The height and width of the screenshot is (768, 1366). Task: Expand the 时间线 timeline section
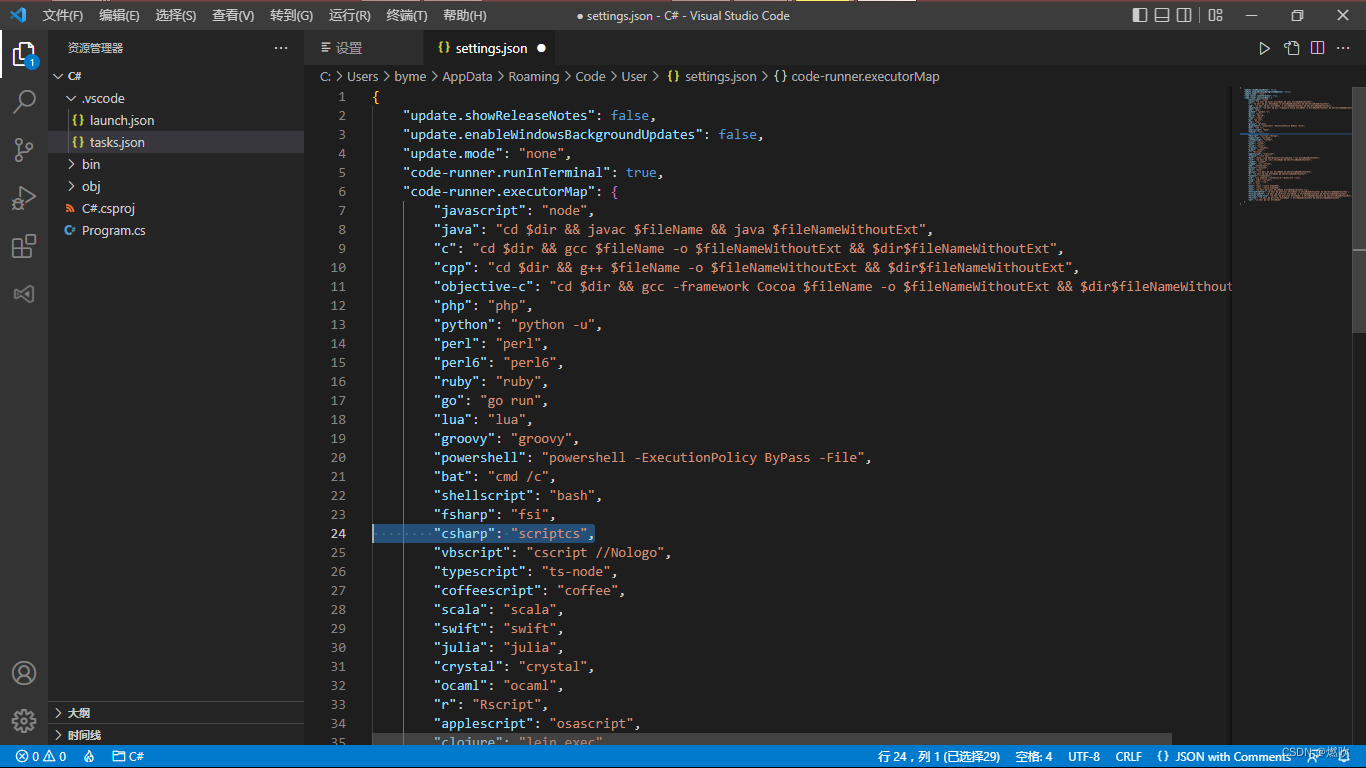click(176, 735)
